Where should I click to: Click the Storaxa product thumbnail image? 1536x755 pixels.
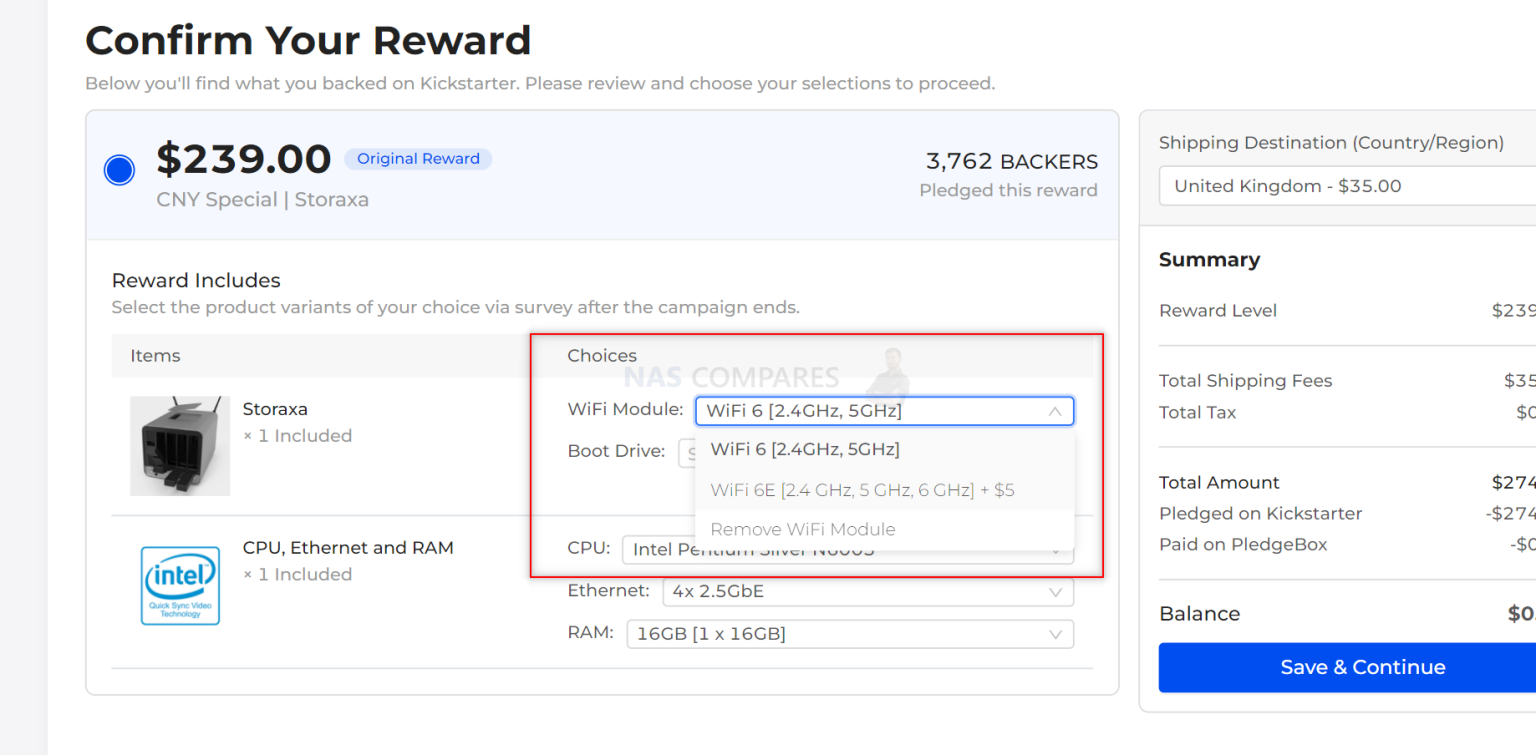[x=180, y=448]
